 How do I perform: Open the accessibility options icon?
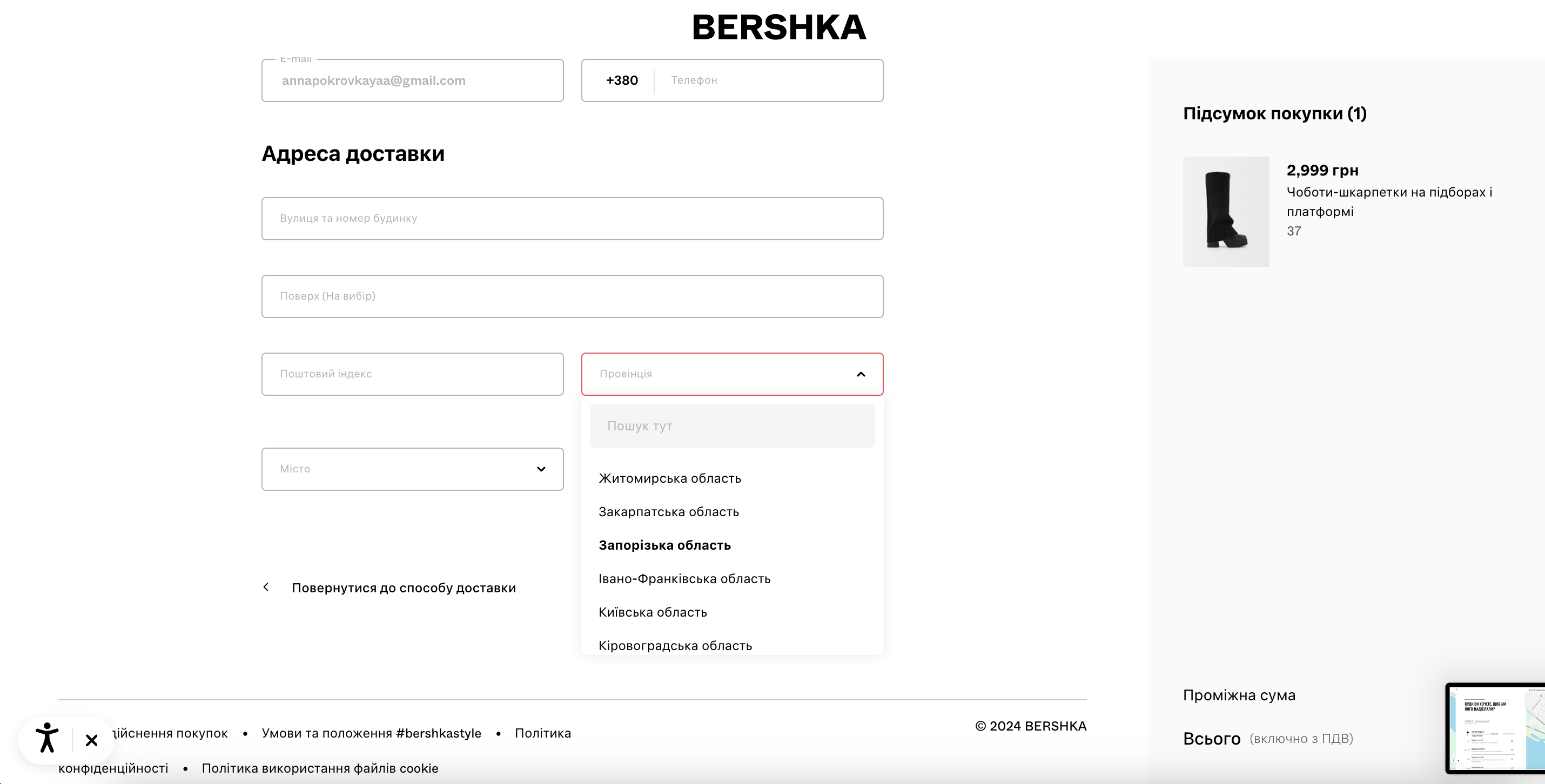(48, 739)
